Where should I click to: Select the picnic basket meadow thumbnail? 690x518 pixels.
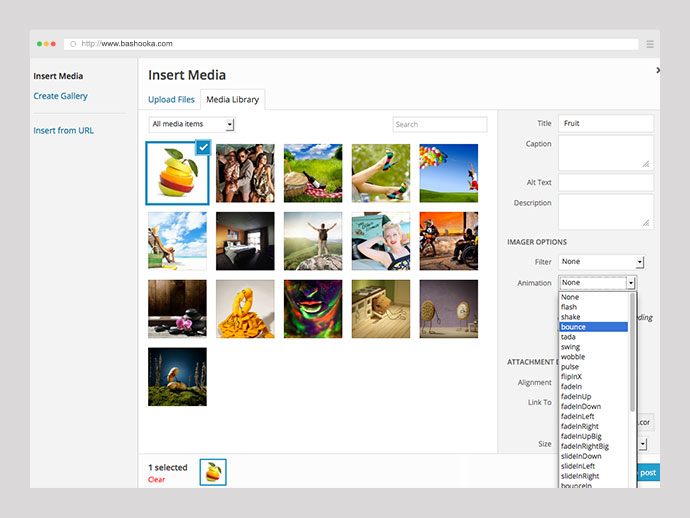pyautogui.click(x=313, y=173)
